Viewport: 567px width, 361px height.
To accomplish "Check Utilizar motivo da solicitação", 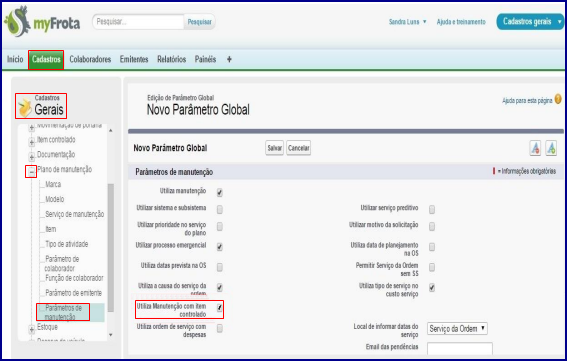I will (x=432, y=226).
